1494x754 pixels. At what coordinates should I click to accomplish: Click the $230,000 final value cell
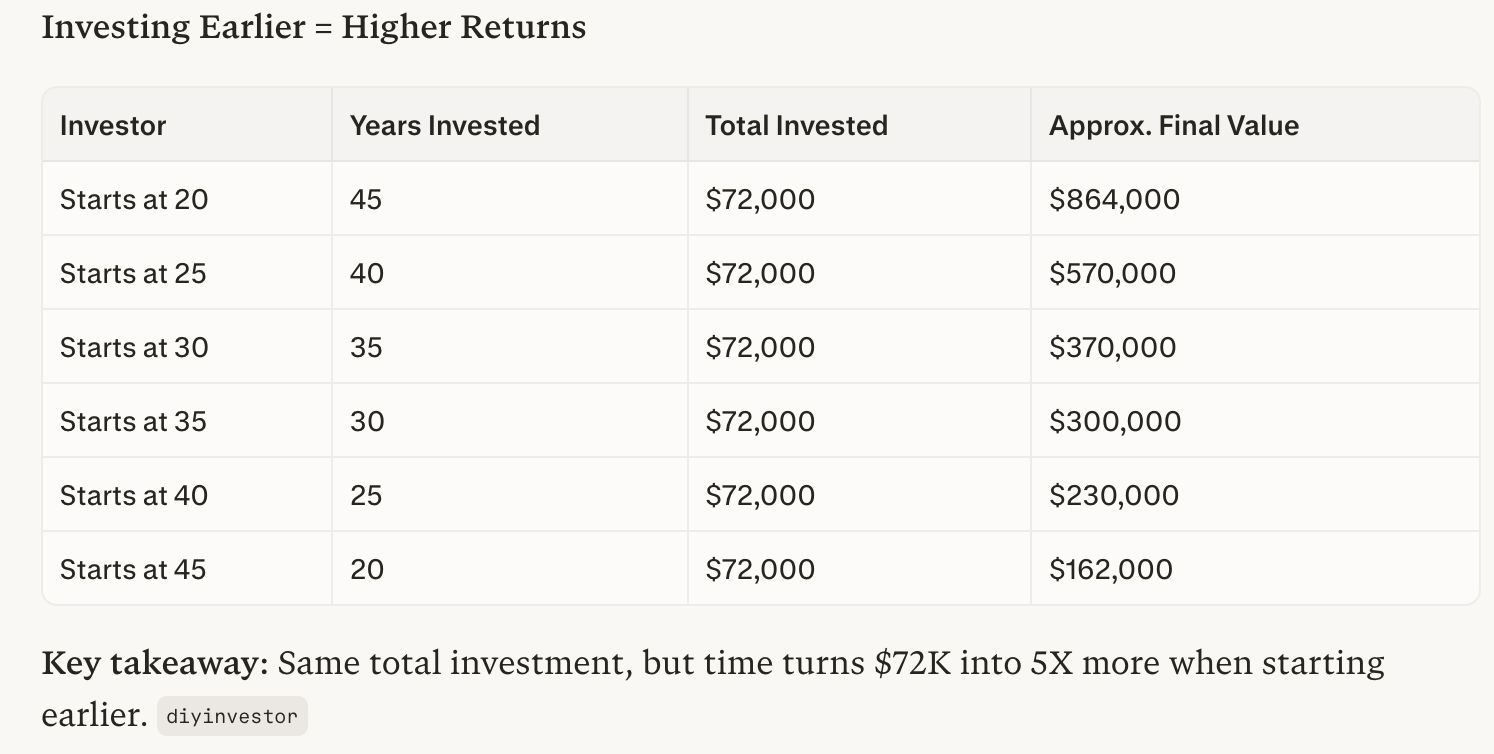click(1113, 496)
